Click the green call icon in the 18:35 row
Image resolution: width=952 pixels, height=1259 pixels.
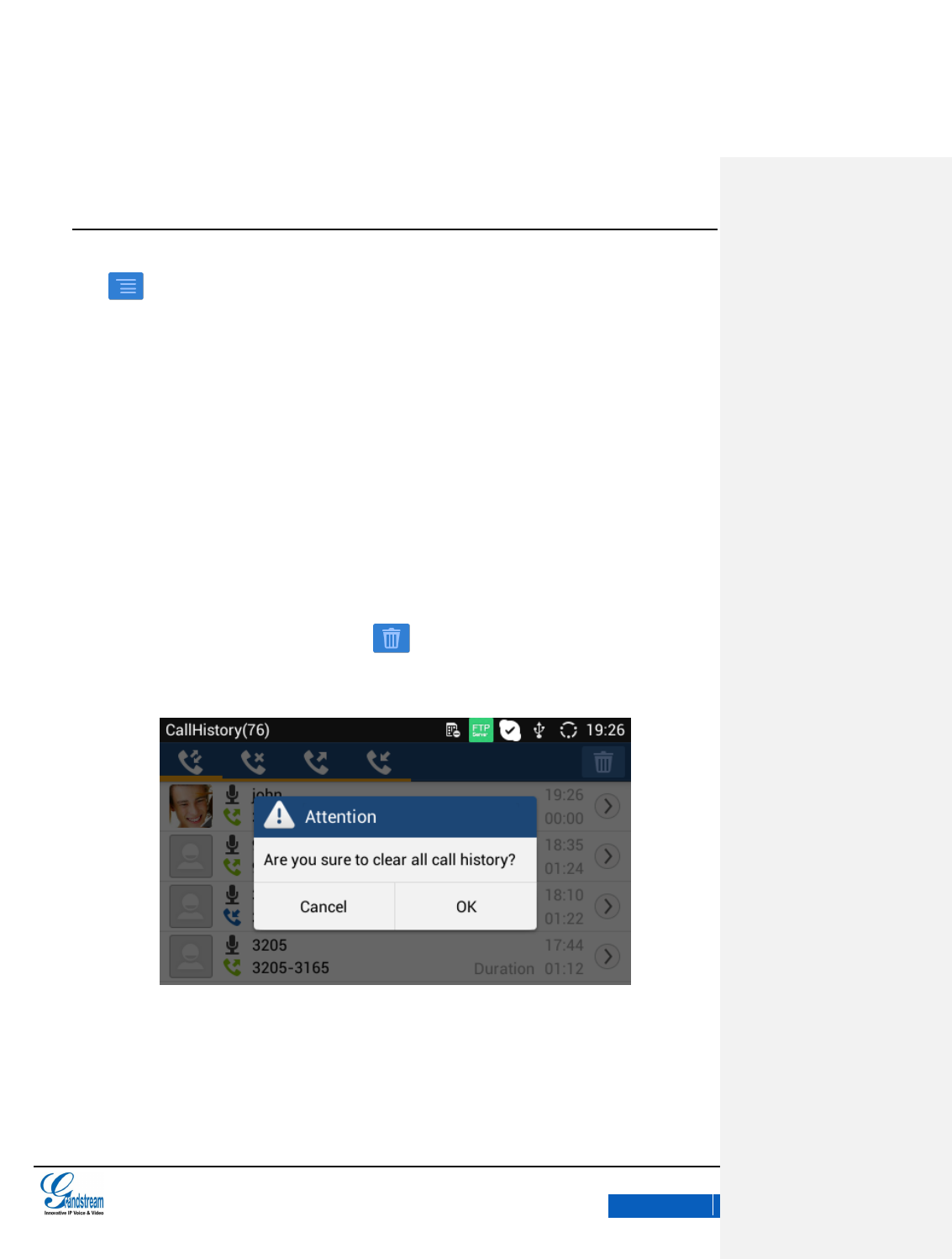[x=232, y=867]
